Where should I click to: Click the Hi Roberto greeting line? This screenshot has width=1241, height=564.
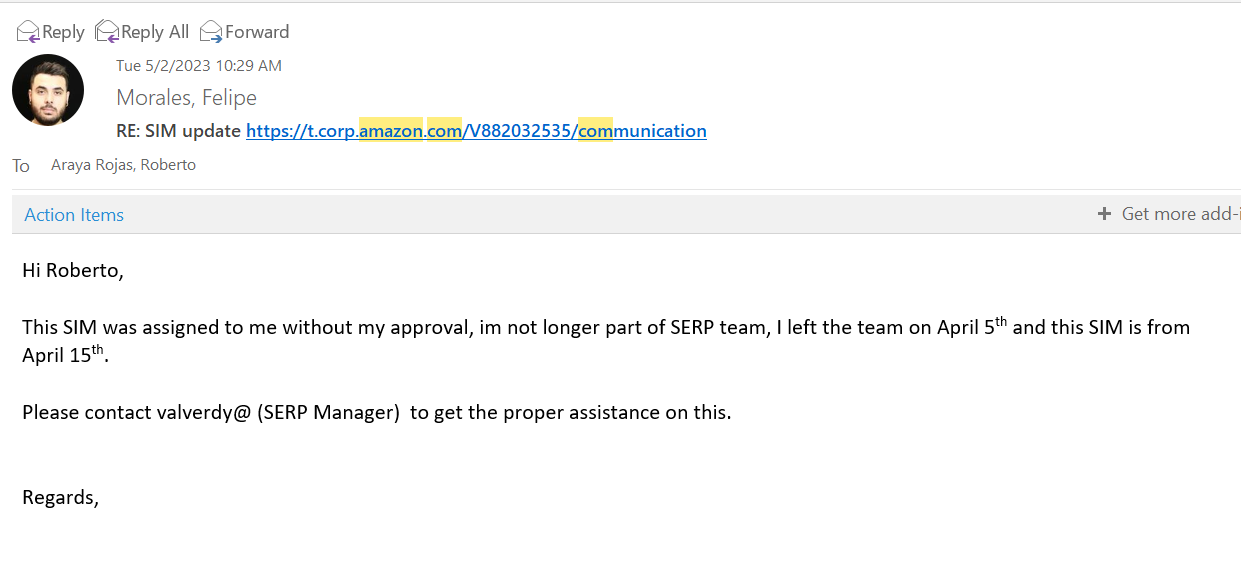(x=73, y=270)
